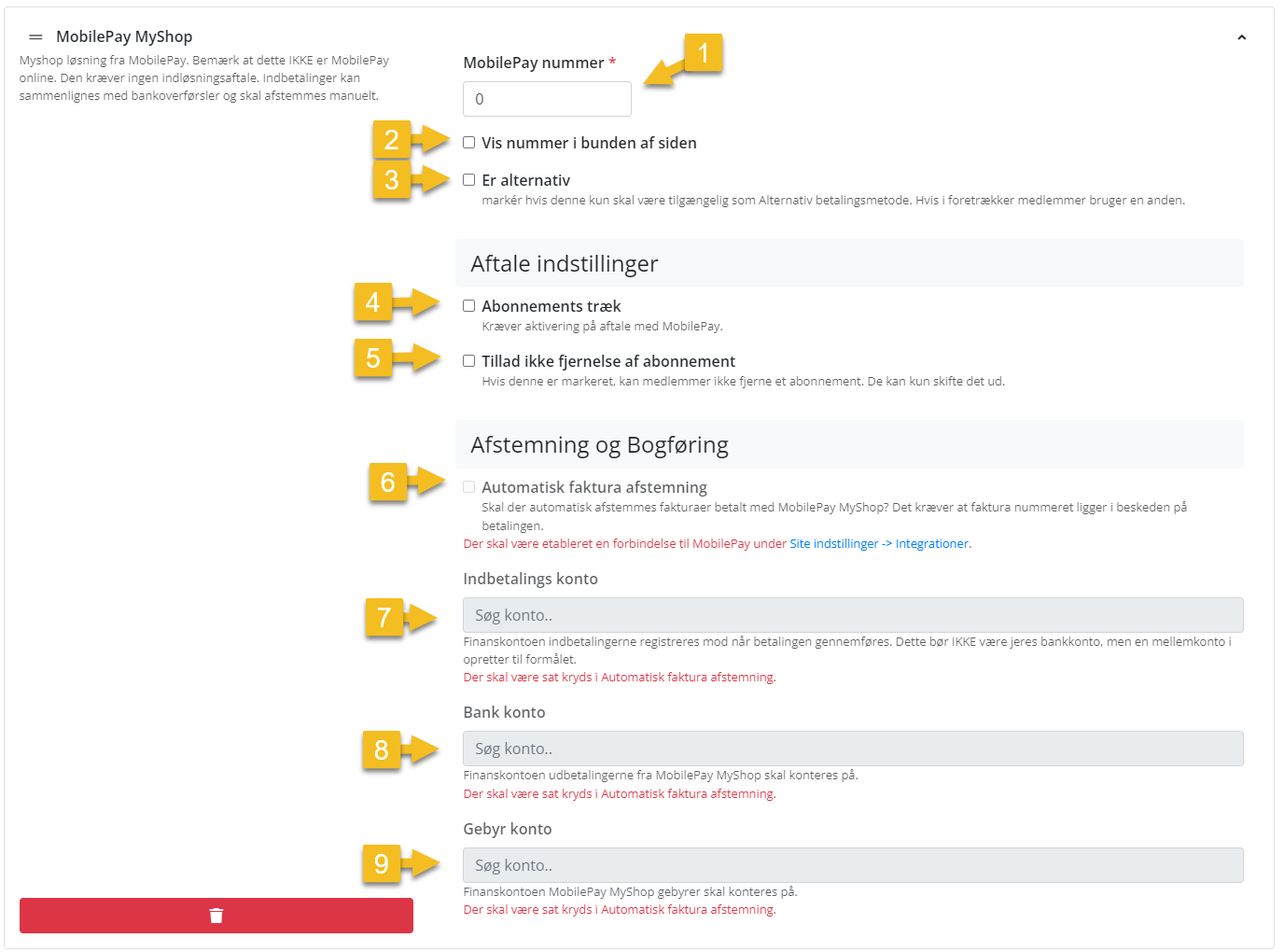Collapse the MobilePay MyShop panel chevron
The height and width of the screenshot is (952, 1284).
pyautogui.click(x=1241, y=37)
